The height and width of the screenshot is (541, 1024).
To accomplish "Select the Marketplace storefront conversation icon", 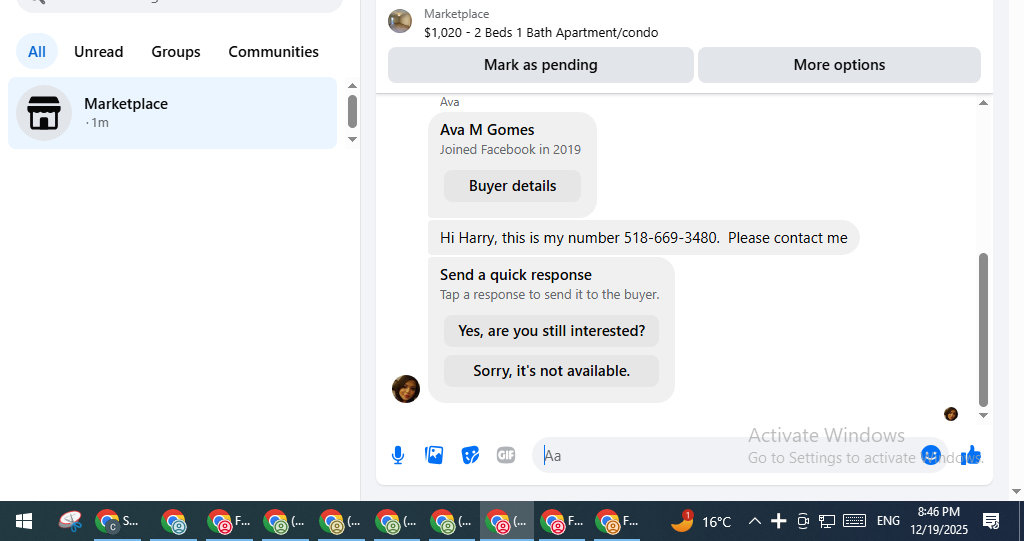I will 44,113.
